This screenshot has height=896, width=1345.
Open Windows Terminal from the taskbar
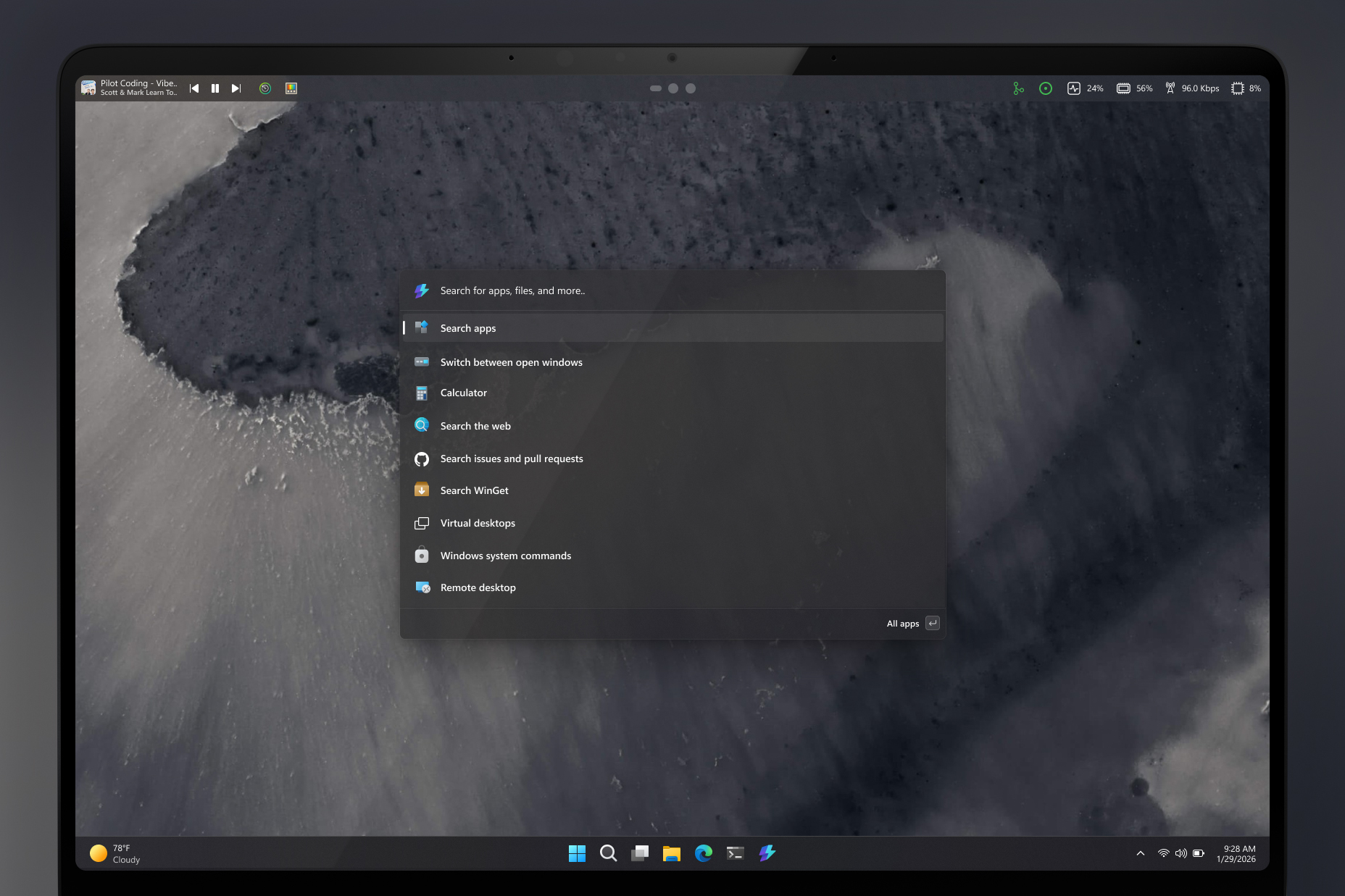tap(735, 853)
